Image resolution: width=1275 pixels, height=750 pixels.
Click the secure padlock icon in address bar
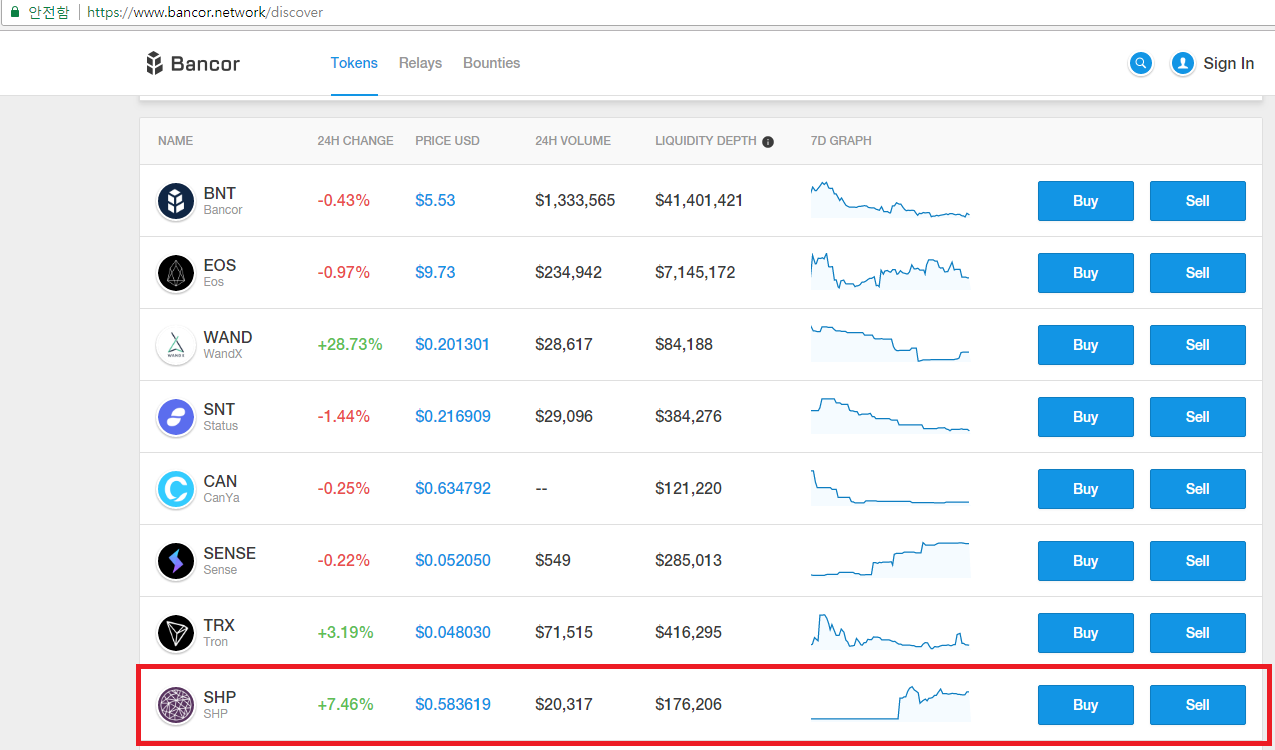pyautogui.click(x=15, y=13)
